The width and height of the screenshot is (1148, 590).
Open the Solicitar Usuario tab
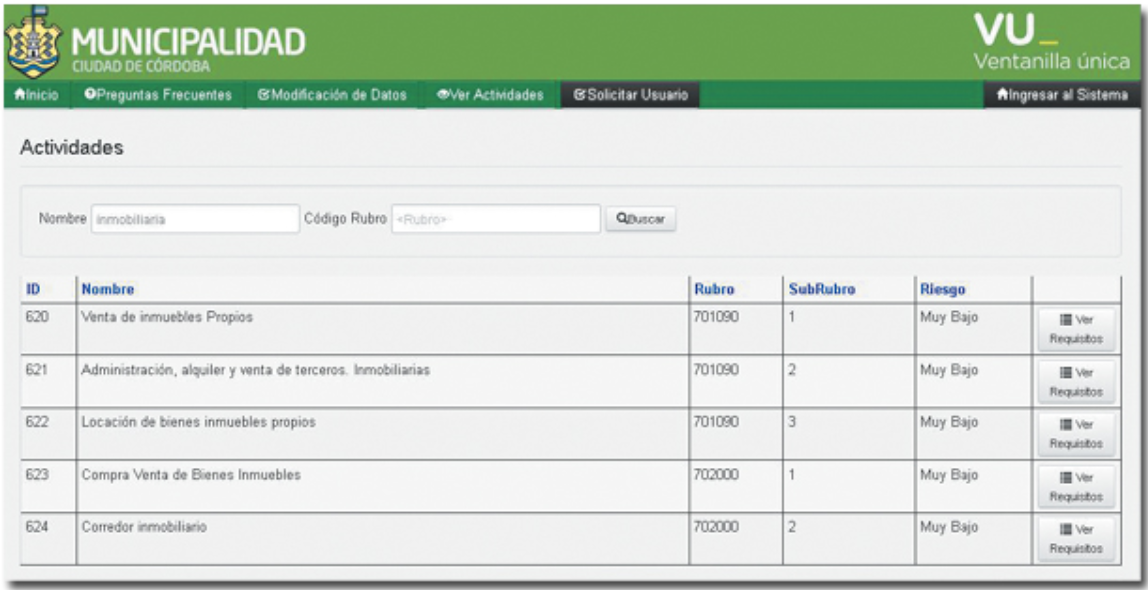pos(630,95)
